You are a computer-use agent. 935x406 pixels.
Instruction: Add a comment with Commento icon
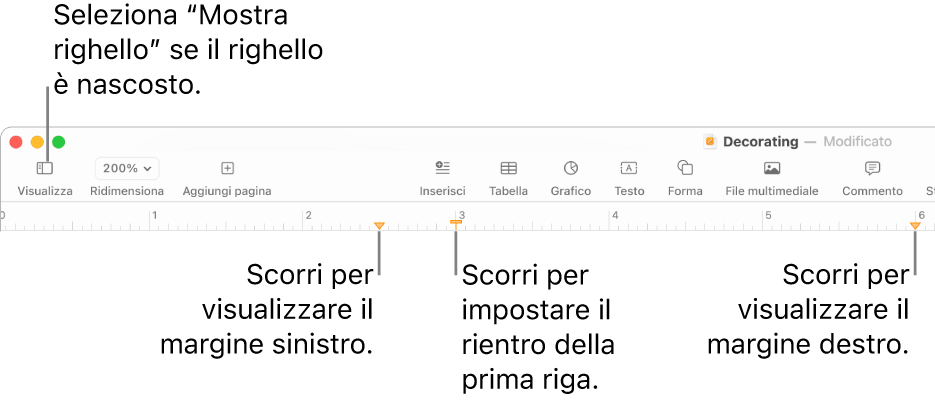pyautogui.click(x=872, y=168)
